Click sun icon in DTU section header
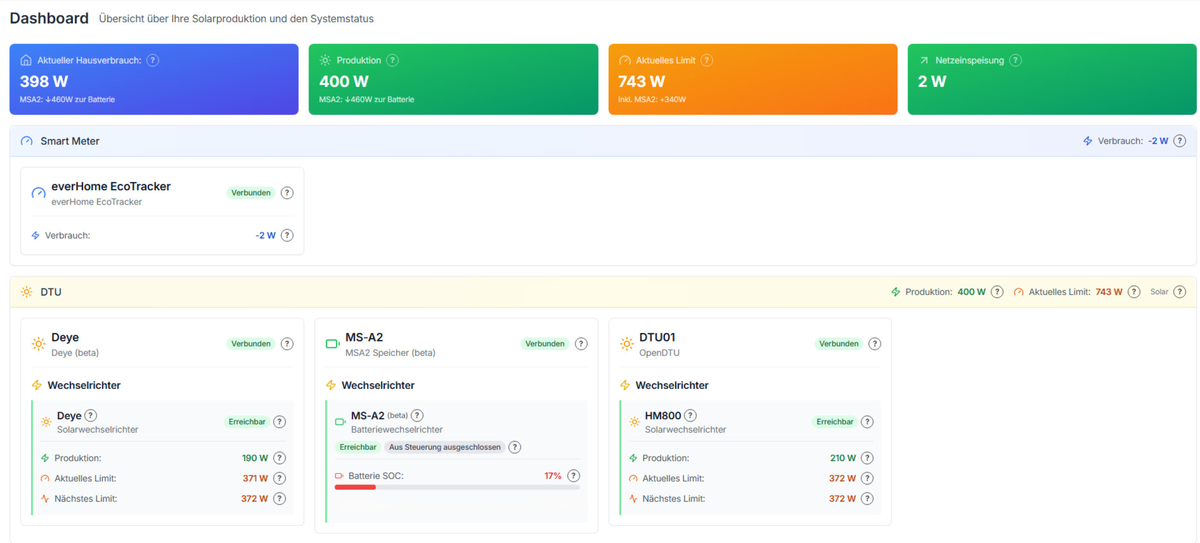The height and width of the screenshot is (543, 1200). tap(27, 292)
